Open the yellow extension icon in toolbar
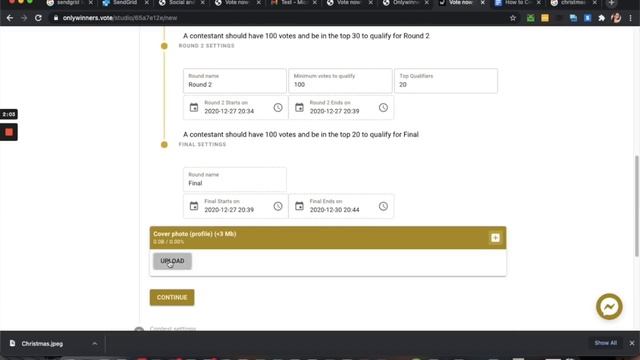 545,18
